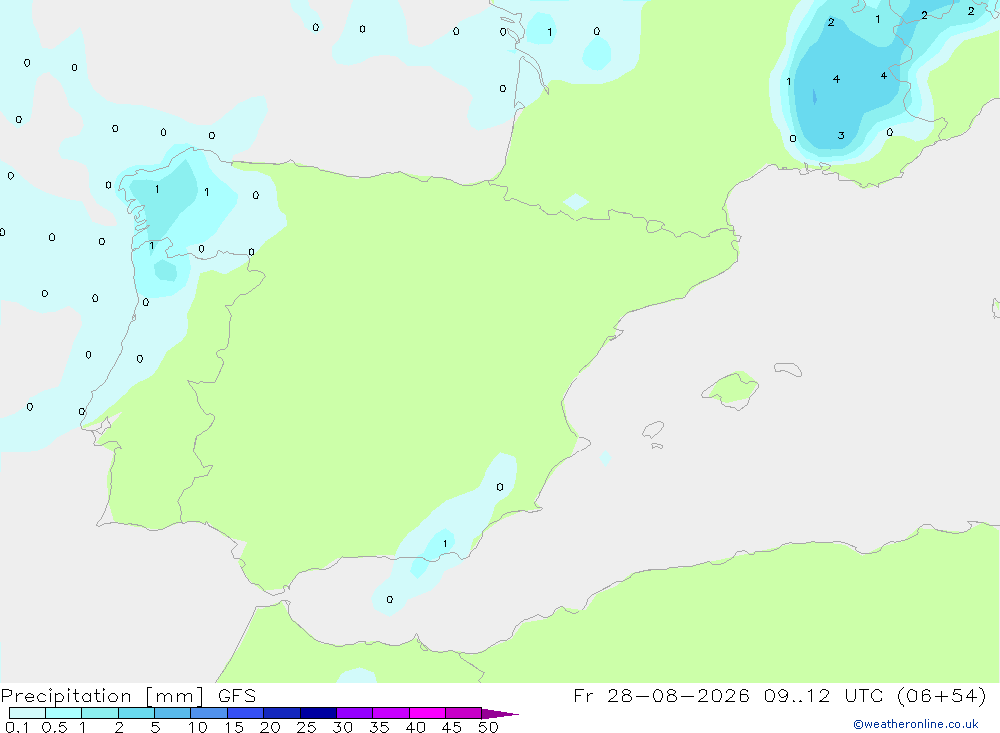1000x733 pixels.
Task: Open the weatheronline.co.uk copyright link
Action: pyautogui.click(x=916, y=724)
